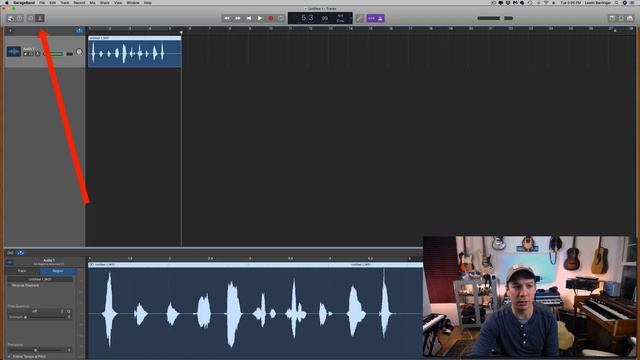Open the GarageBand menu

coord(24,3)
